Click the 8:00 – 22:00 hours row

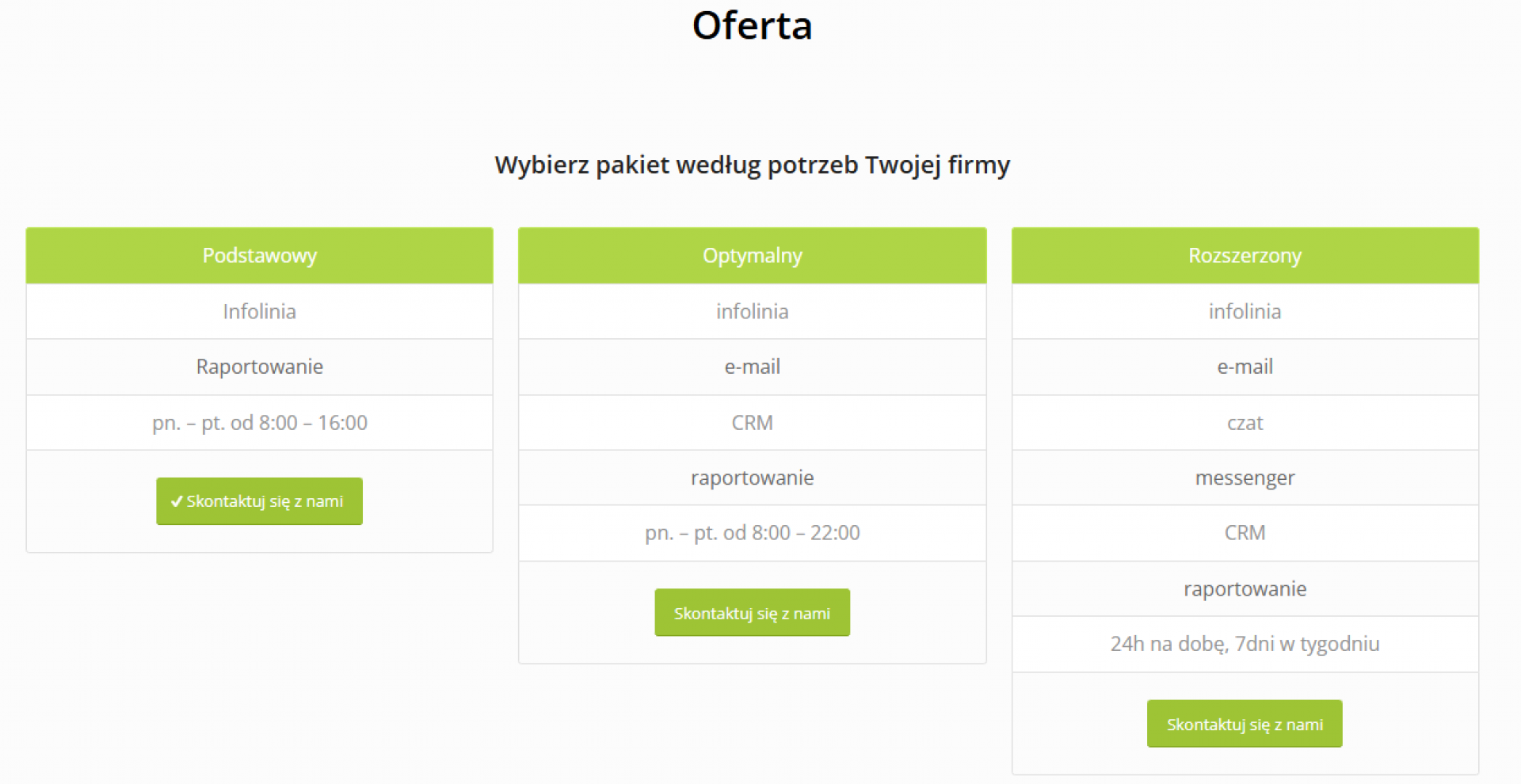752,533
